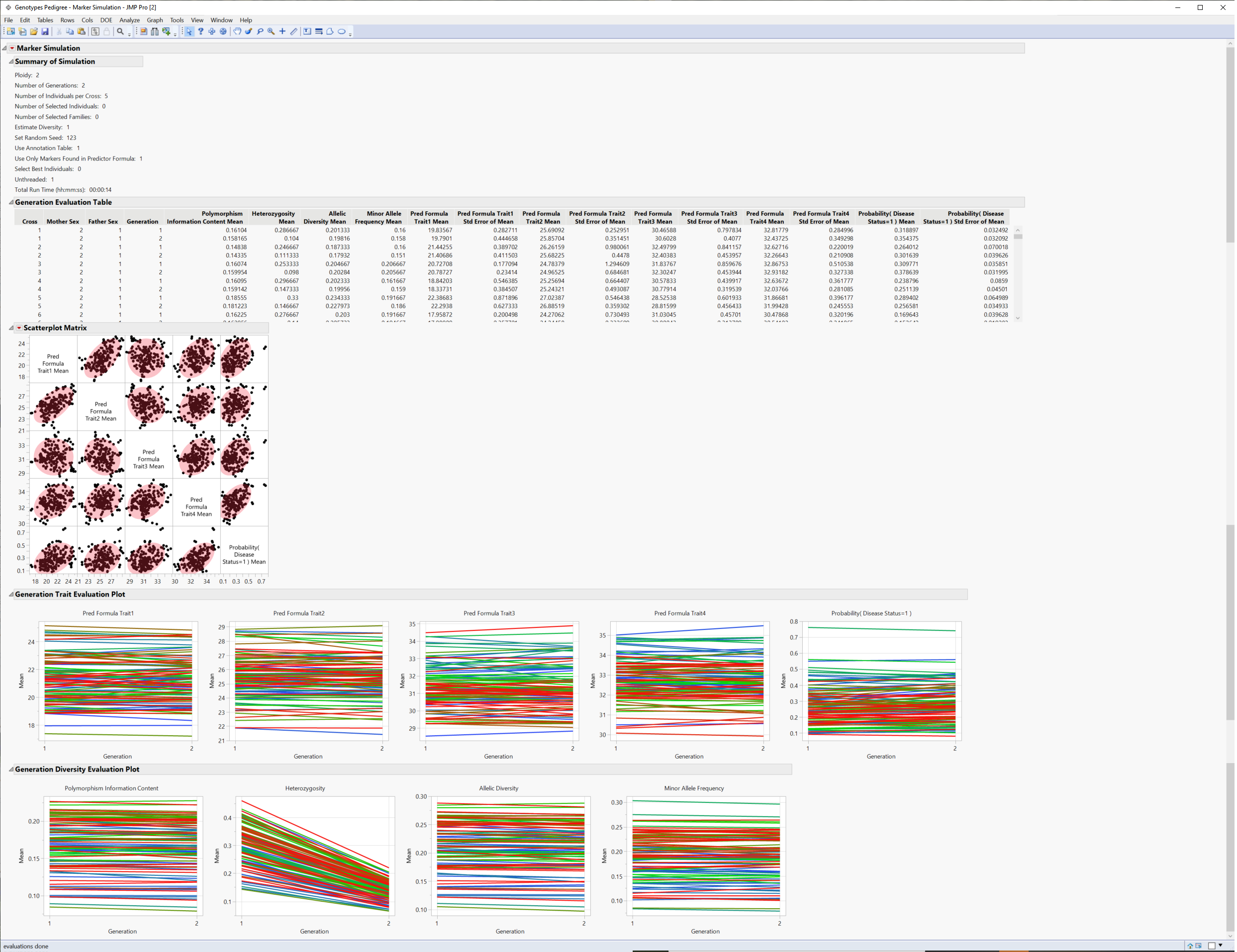Copy using the Copy toolbar icon
The image size is (1237, 952).
tap(70, 32)
